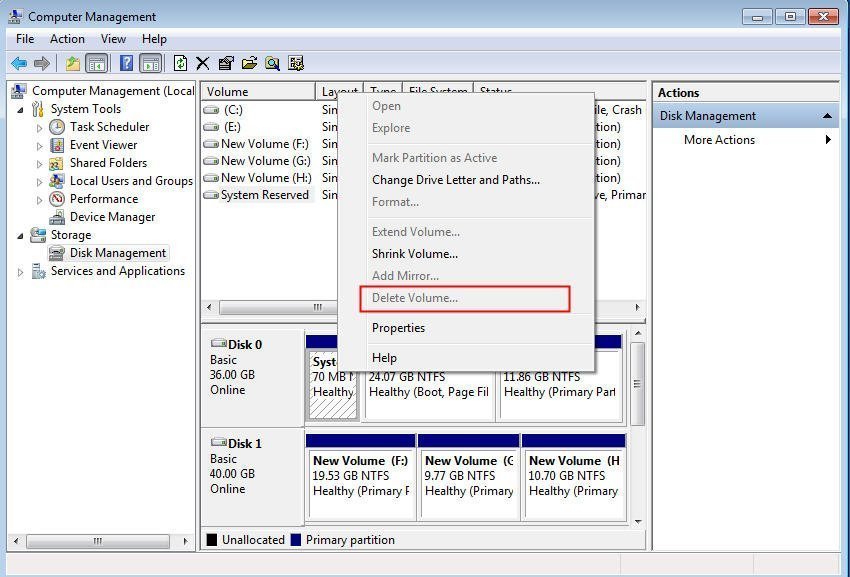Image resolution: width=850 pixels, height=577 pixels.
Task: Click the System Tools icon in tree
Action: coord(38,109)
